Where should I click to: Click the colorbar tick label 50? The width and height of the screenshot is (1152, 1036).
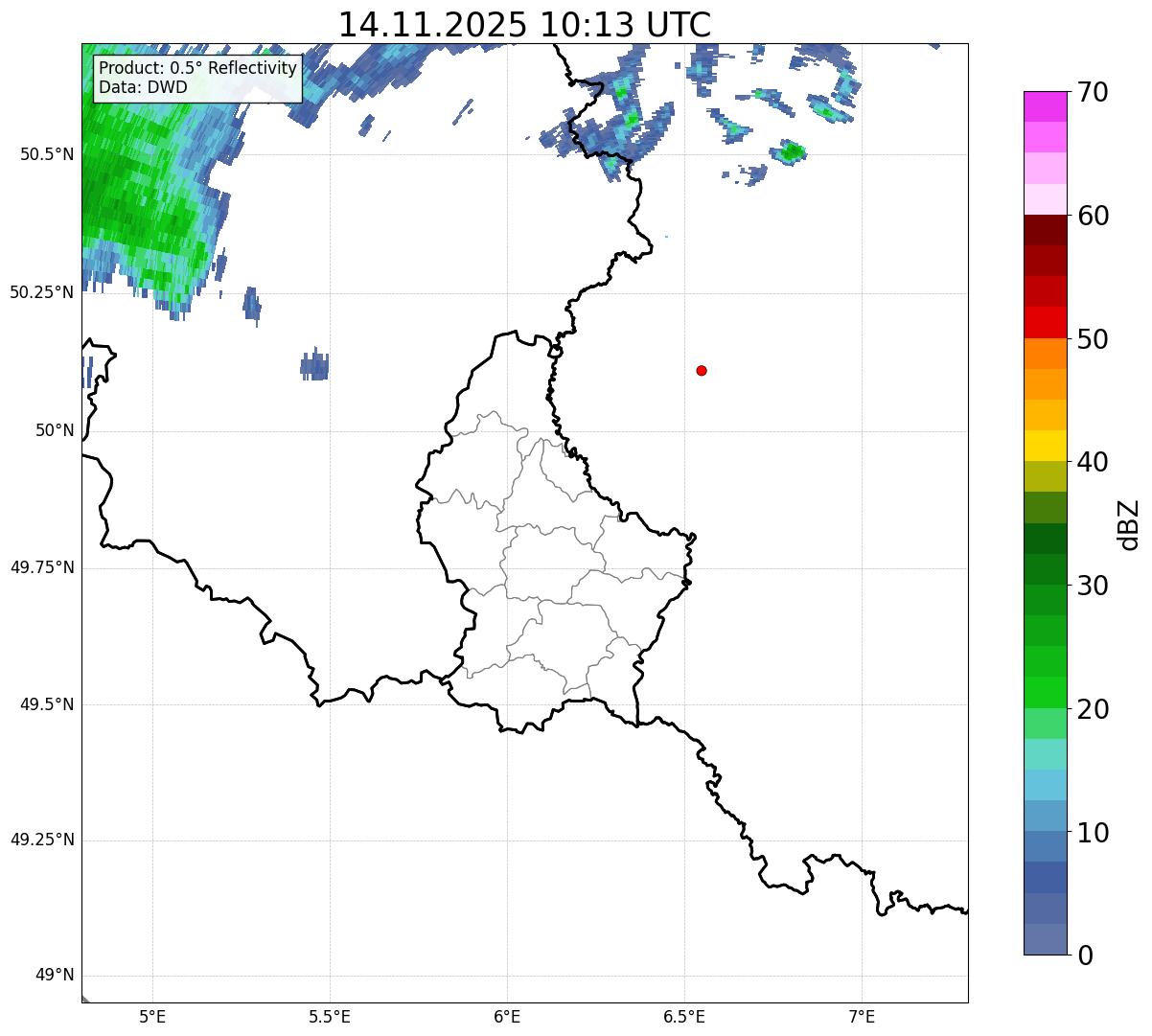[x=1093, y=339]
